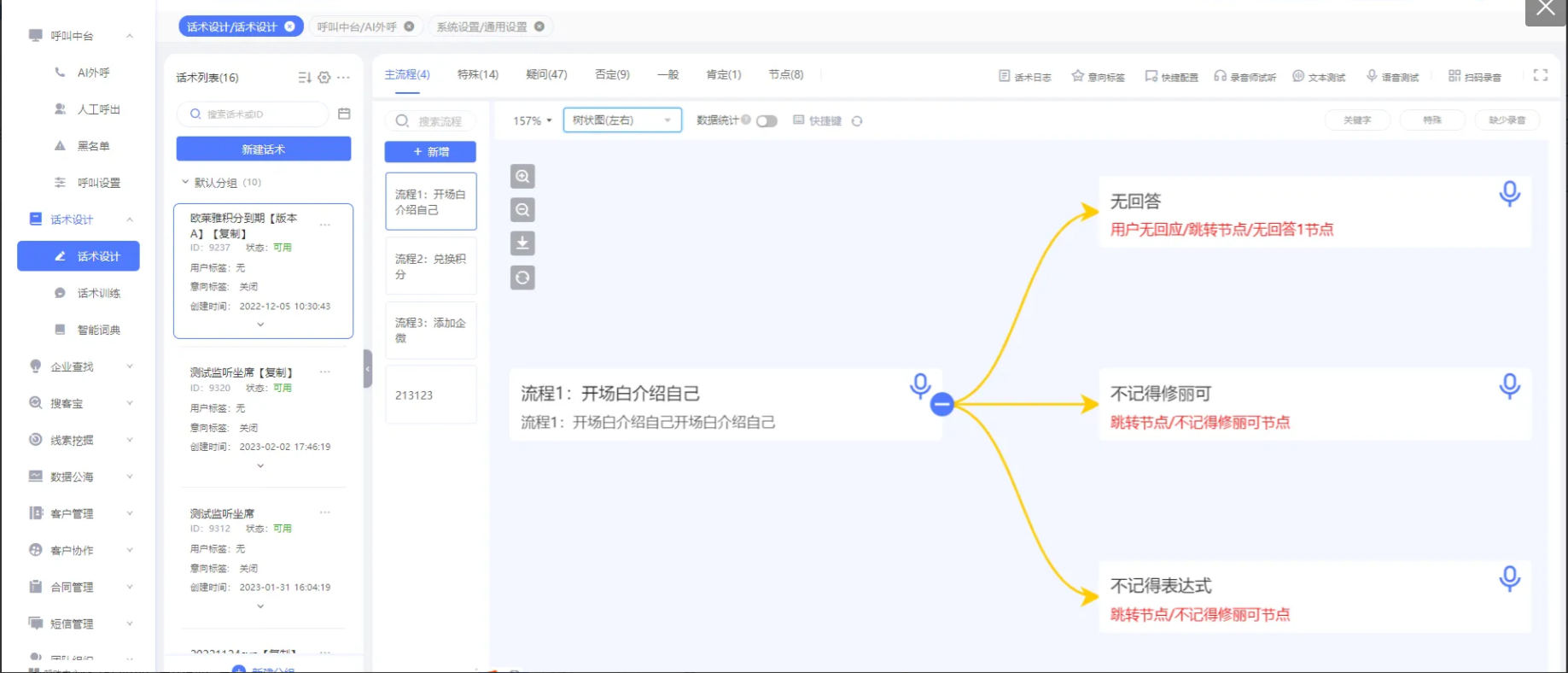The height and width of the screenshot is (673, 1568).
Task: Open 录音师试听 headphone tool
Action: (1244, 77)
